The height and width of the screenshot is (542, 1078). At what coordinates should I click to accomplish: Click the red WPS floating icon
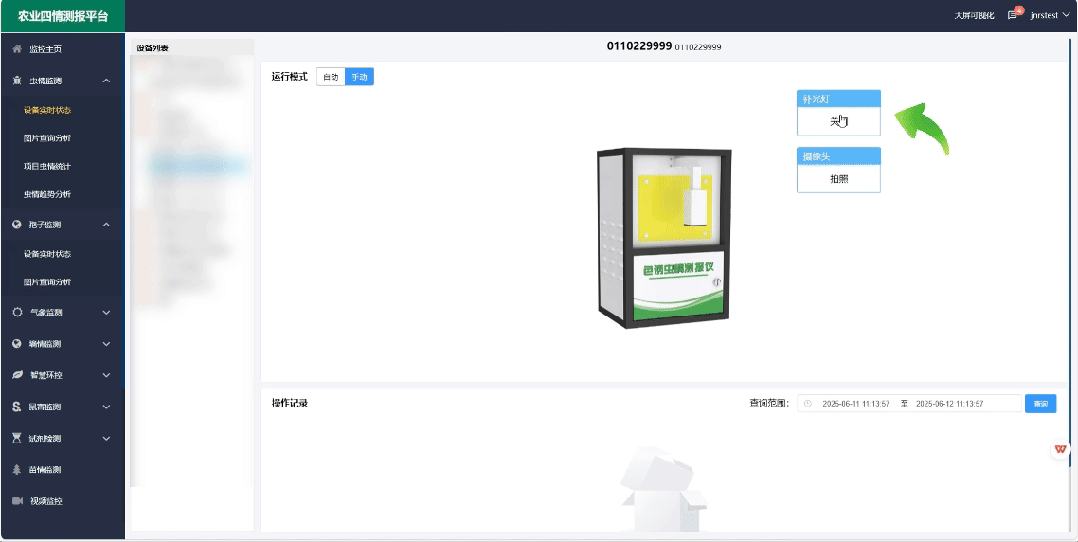point(1060,450)
